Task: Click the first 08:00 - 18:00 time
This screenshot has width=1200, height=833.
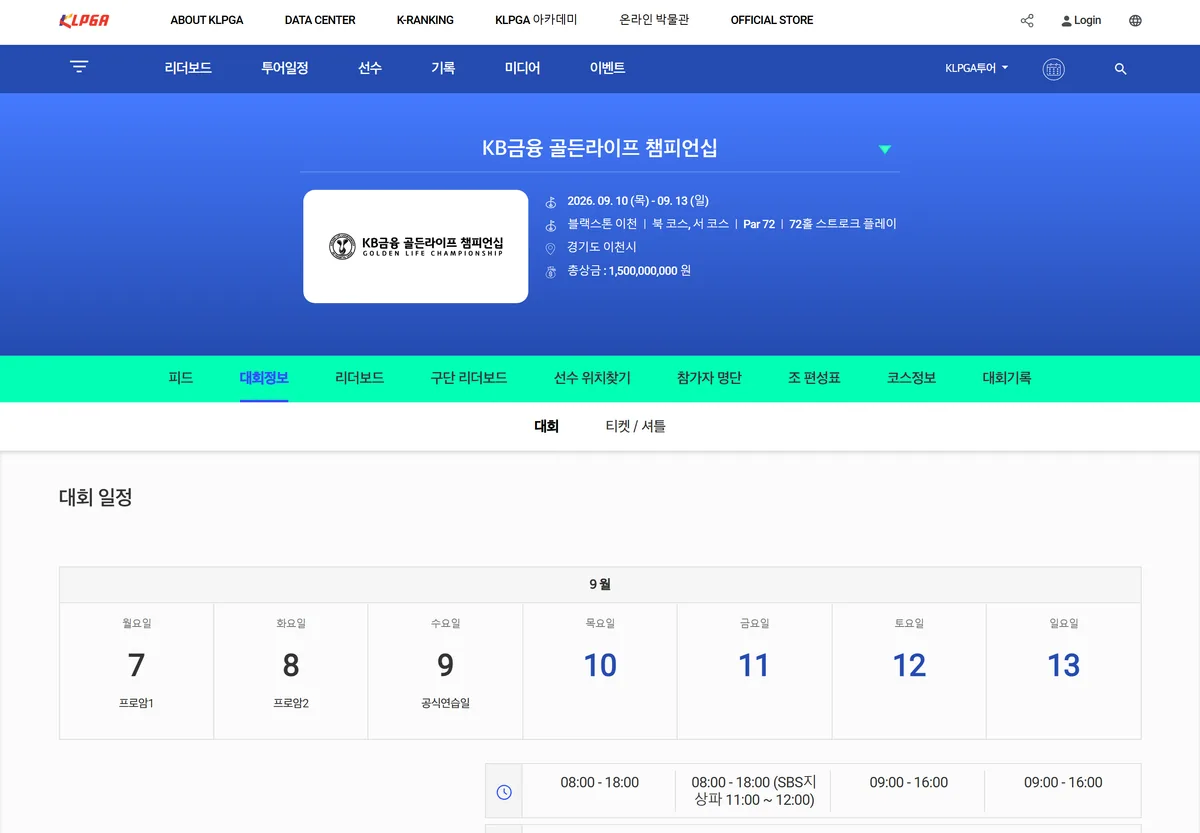Action: click(600, 783)
